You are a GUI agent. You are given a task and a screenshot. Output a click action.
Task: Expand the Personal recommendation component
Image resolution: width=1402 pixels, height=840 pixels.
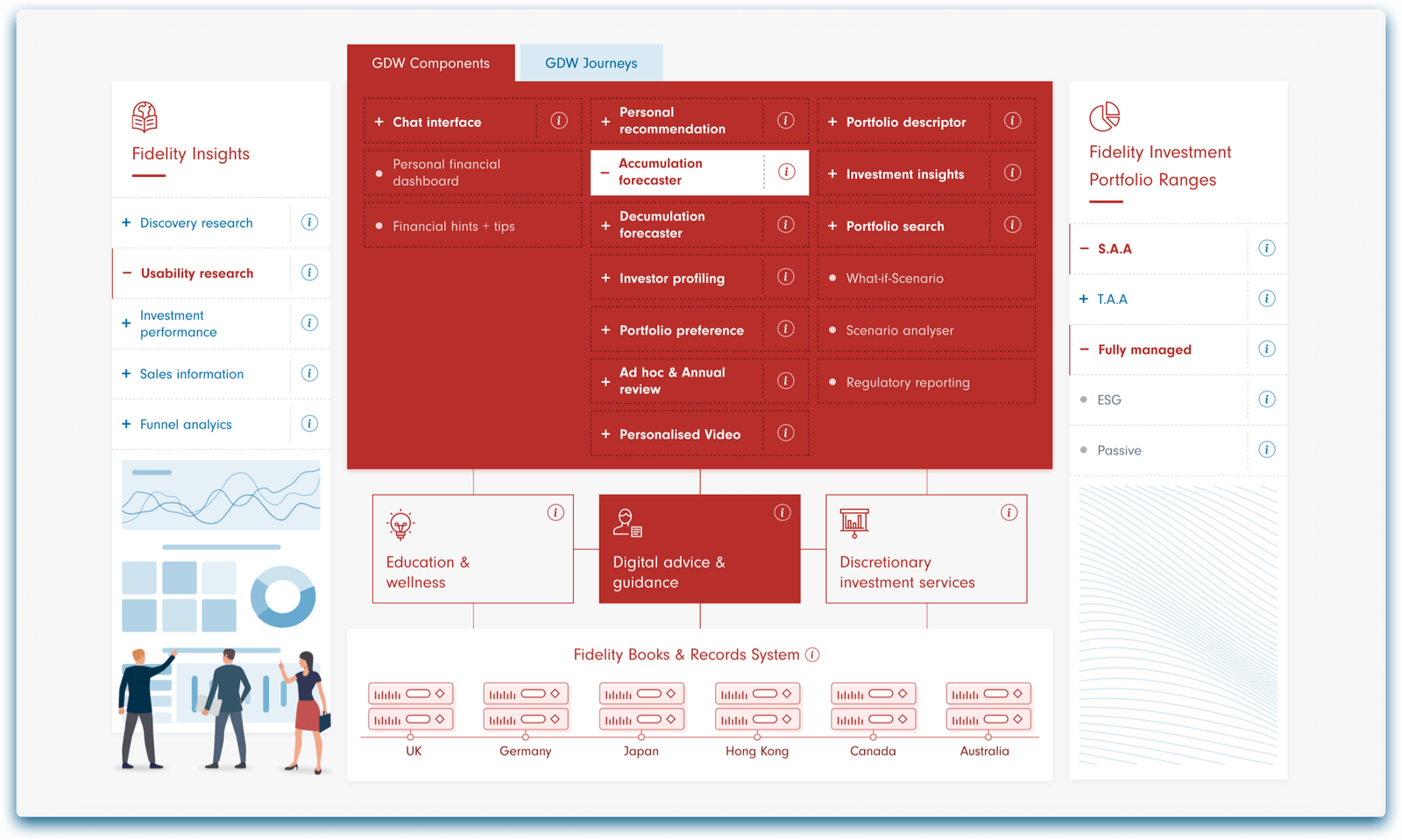point(605,122)
